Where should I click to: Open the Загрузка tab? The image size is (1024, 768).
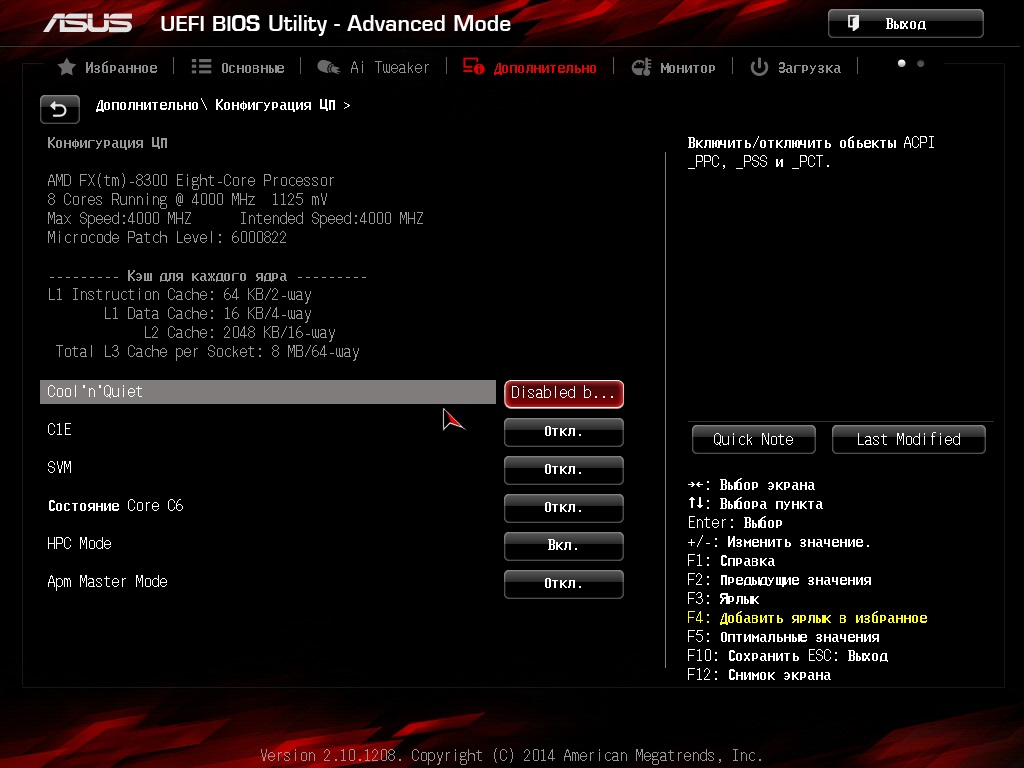(x=795, y=67)
